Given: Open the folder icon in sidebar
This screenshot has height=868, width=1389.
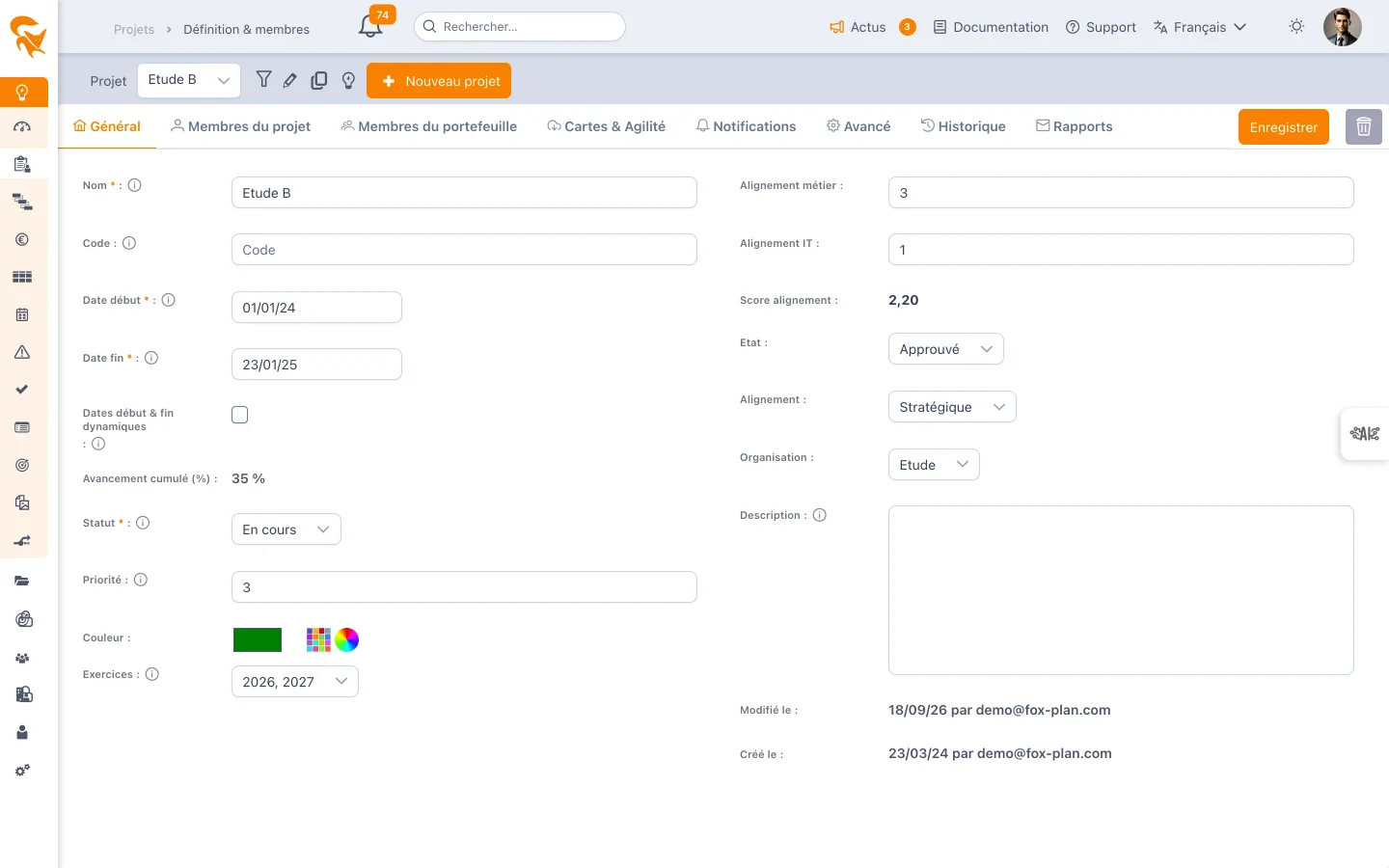Looking at the screenshot, I should [22, 581].
